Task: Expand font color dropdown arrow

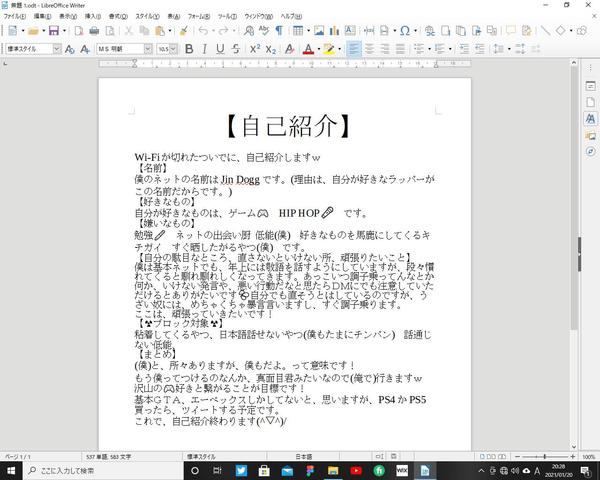Action: (318, 49)
